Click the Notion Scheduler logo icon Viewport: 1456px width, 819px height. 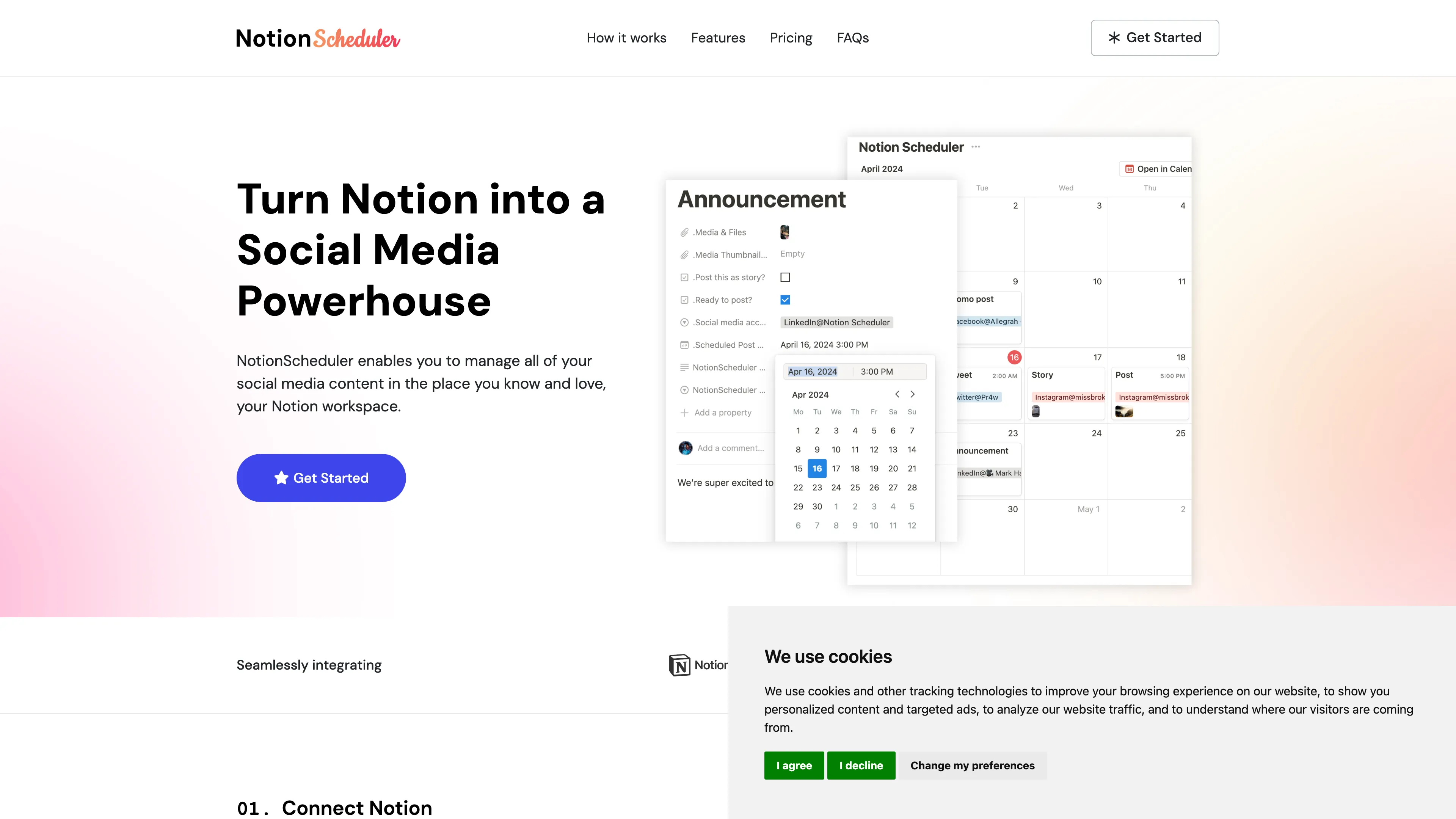pyautogui.click(x=318, y=37)
